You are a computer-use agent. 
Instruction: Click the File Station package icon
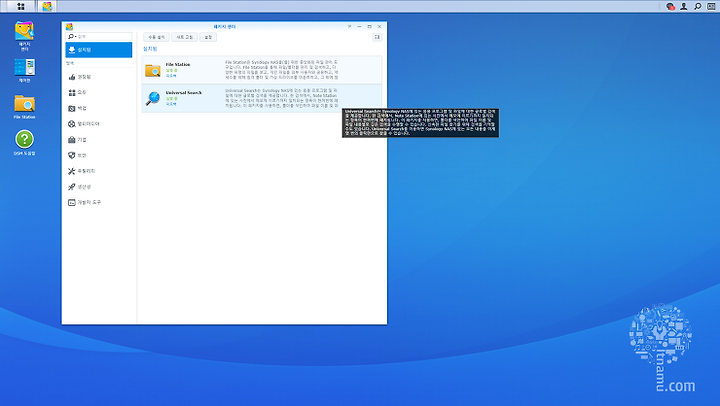[x=152, y=70]
